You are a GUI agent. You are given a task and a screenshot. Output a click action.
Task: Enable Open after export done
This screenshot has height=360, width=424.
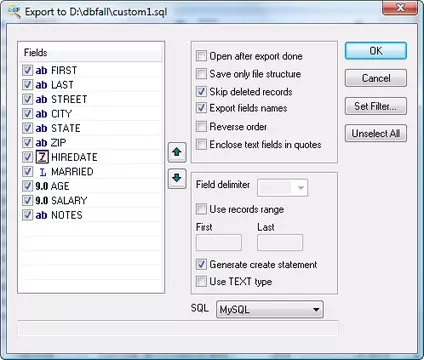pyautogui.click(x=201, y=56)
